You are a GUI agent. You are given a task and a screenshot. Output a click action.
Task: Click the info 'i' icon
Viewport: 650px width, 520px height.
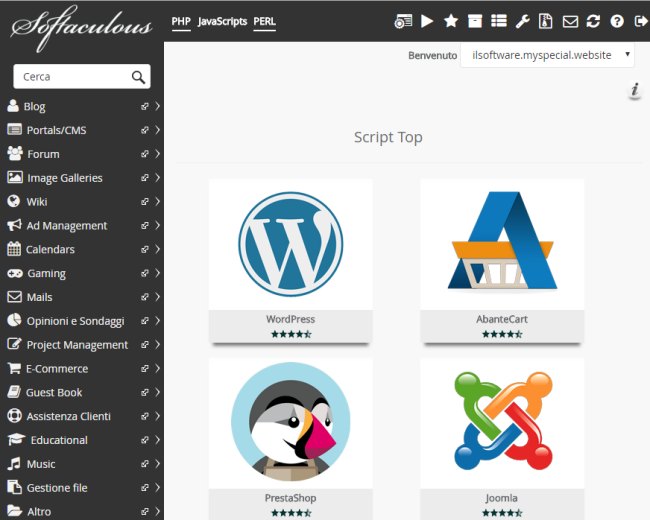pos(635,89)
